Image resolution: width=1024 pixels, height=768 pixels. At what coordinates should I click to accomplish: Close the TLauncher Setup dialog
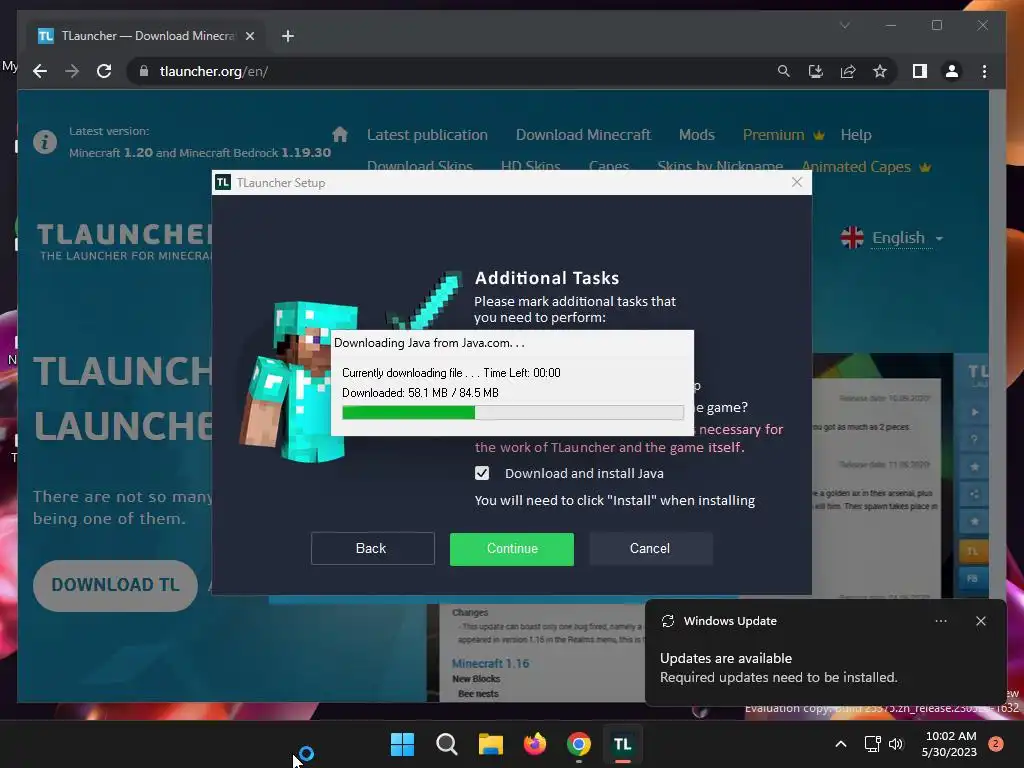tap(797, 182)
